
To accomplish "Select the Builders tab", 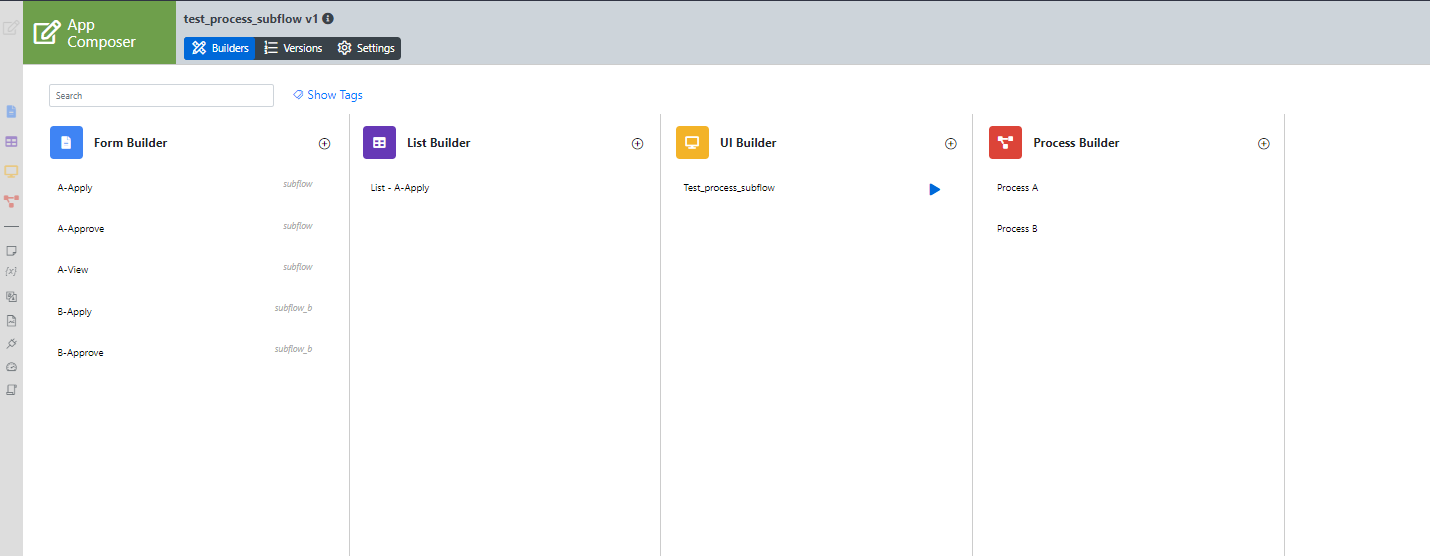I will pos(220,48).
